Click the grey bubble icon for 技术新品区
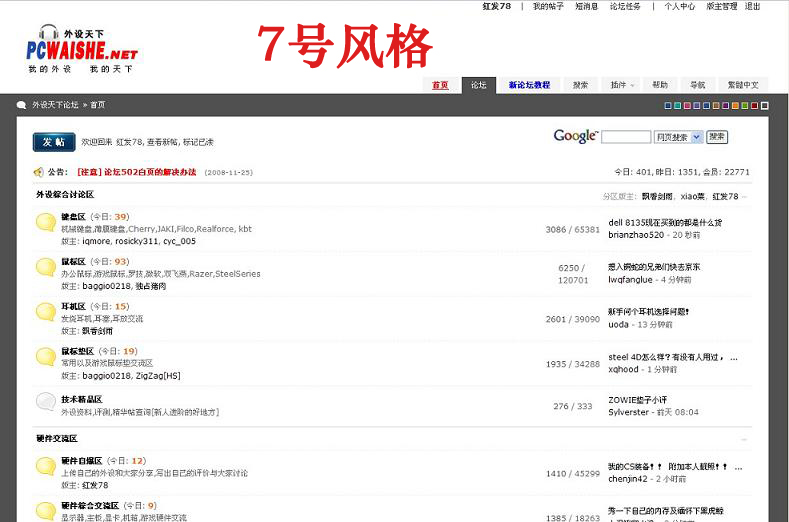The width and height of the screenshot is (789, 522). pos(46,401)
